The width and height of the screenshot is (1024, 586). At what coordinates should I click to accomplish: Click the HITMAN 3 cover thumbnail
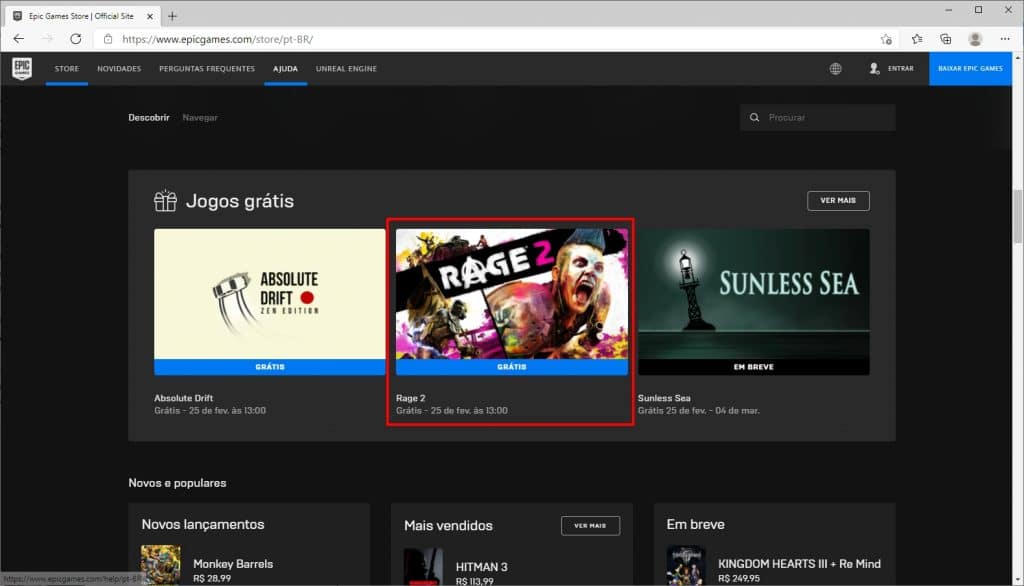click(423, 566)
